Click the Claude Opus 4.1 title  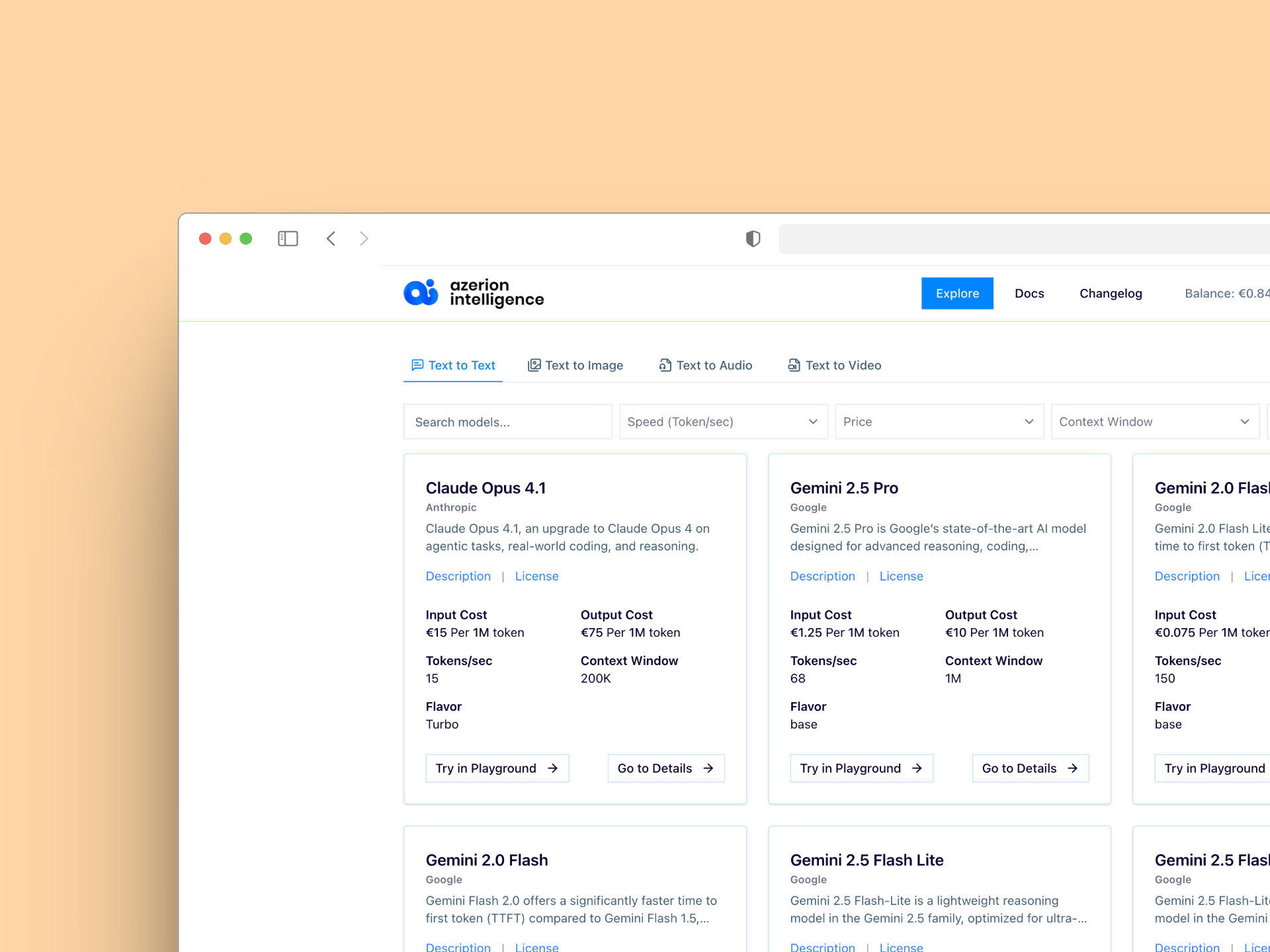pos(486,489)
